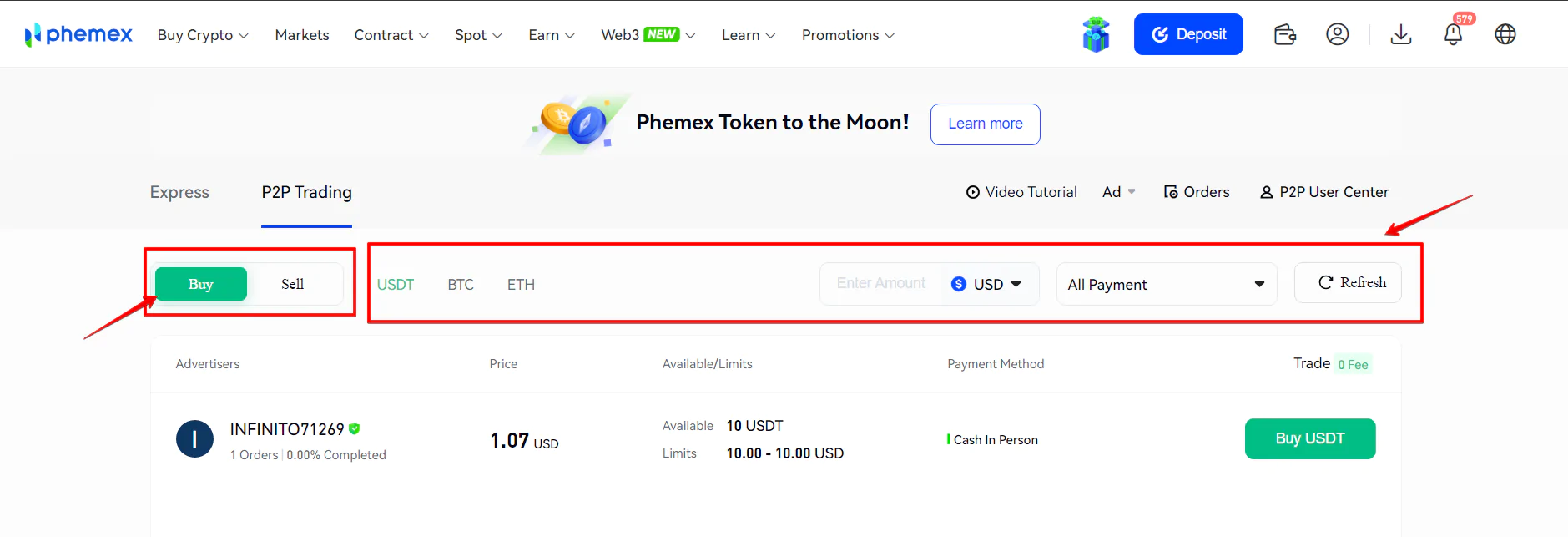Click the download app icon
Screen dimensions: 1568x537
(1401, 34)
